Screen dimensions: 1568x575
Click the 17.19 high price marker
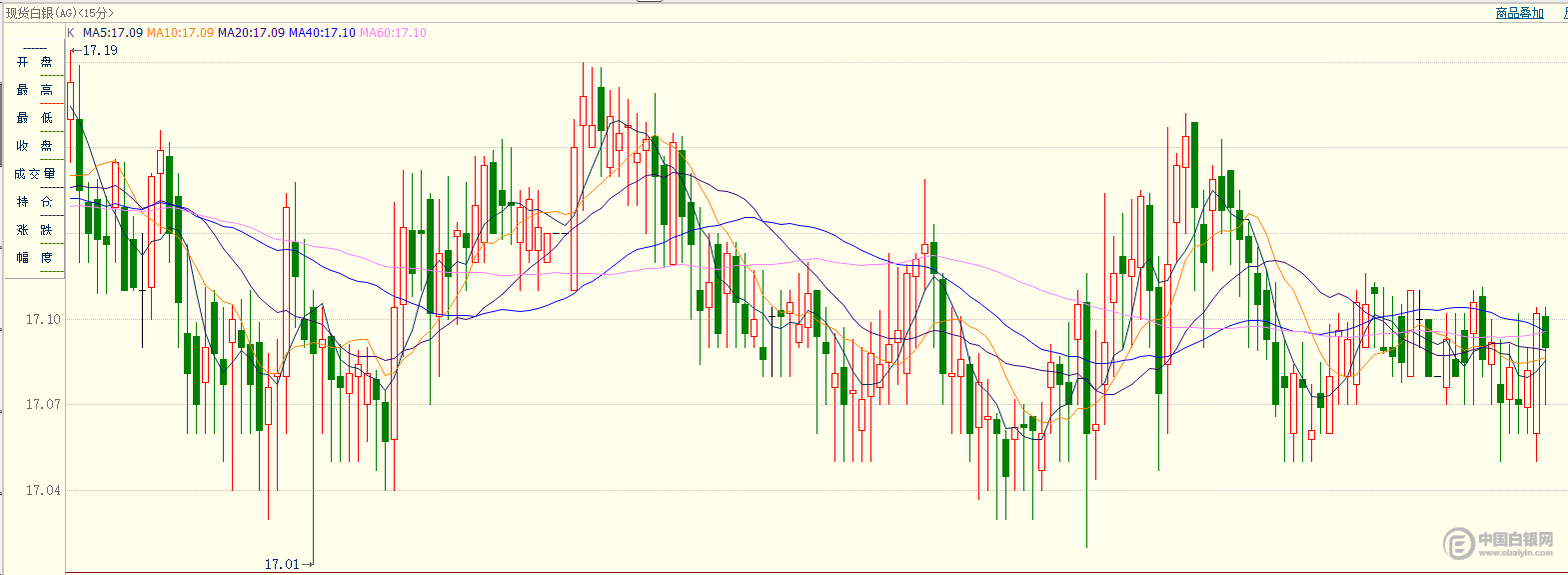pyautogui.click(x=99, y=50)
